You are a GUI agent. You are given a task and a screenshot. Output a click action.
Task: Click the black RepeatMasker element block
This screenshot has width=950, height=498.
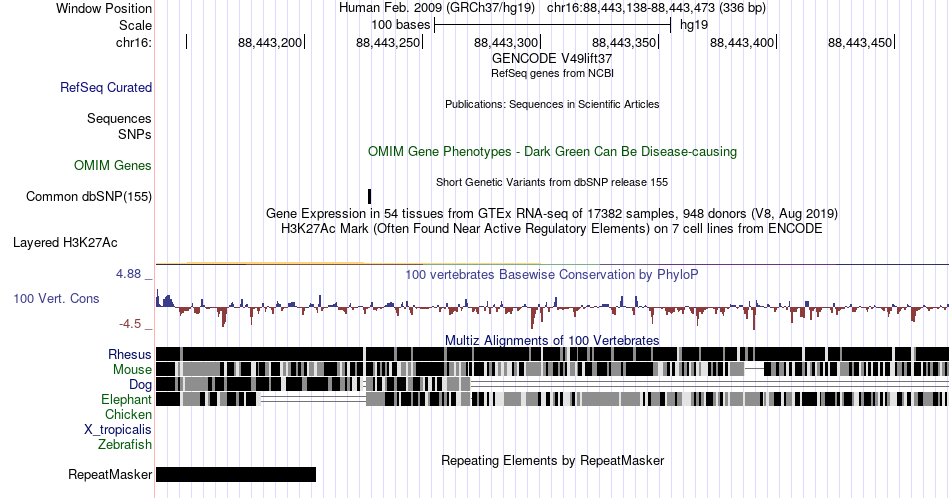click(236, 474)
